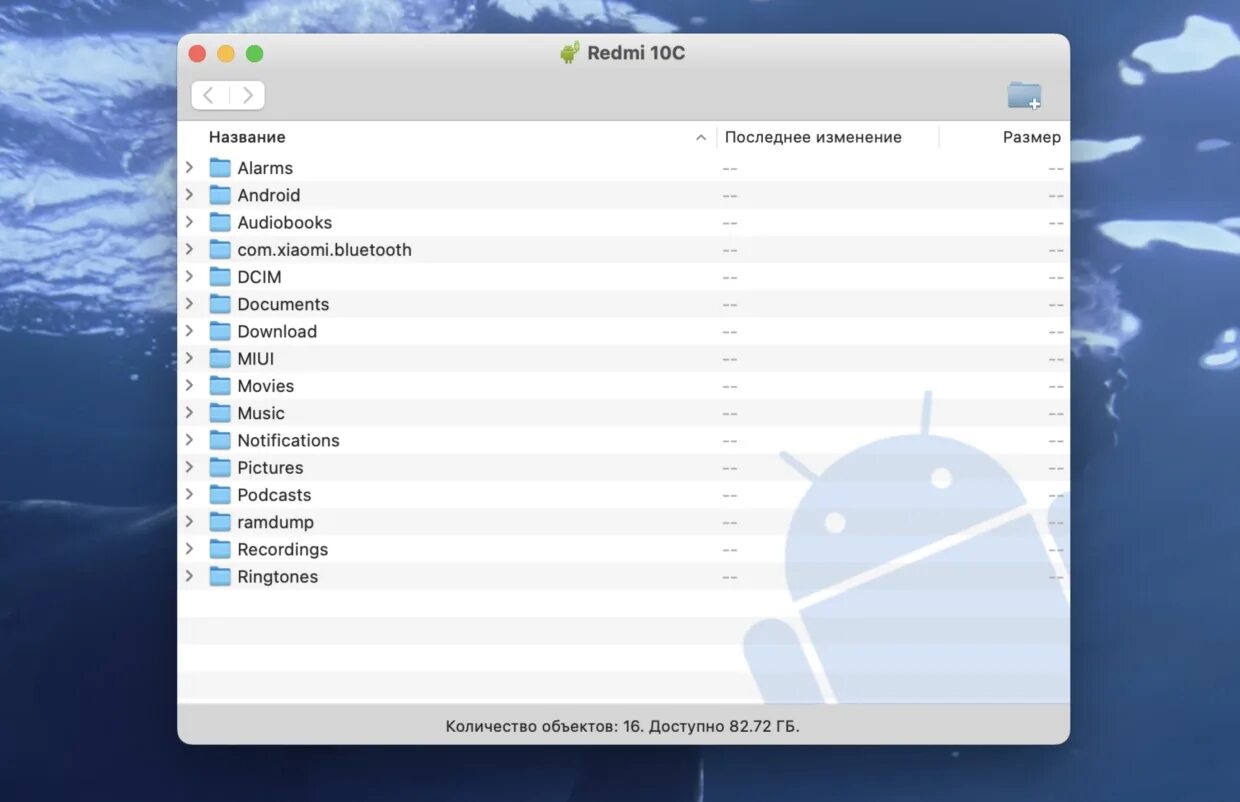Select the Android folder name
This screenshot has width=1240, height=802.
click(269, 195)
